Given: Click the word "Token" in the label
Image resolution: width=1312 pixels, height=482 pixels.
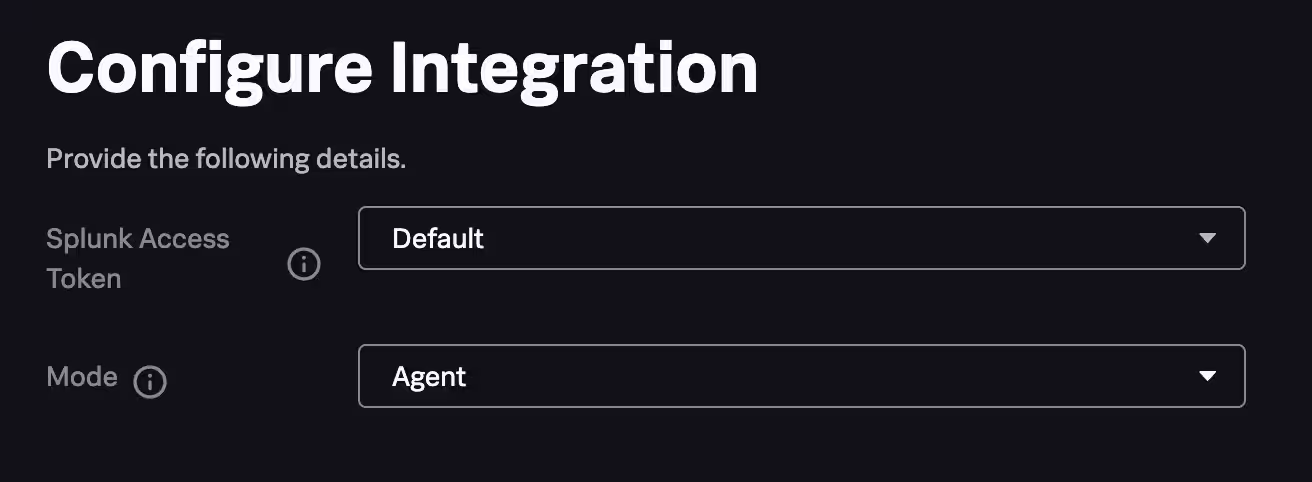Looking at the screenshot, I should pyautogui.click(x=84, y=278).
